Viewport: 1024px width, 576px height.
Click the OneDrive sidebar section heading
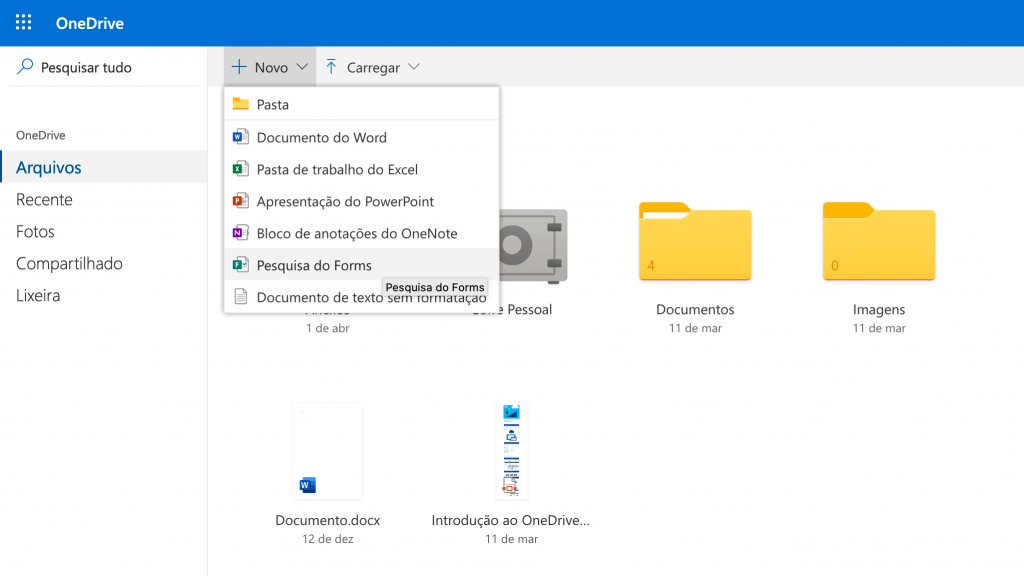click(x=40, y=135)
